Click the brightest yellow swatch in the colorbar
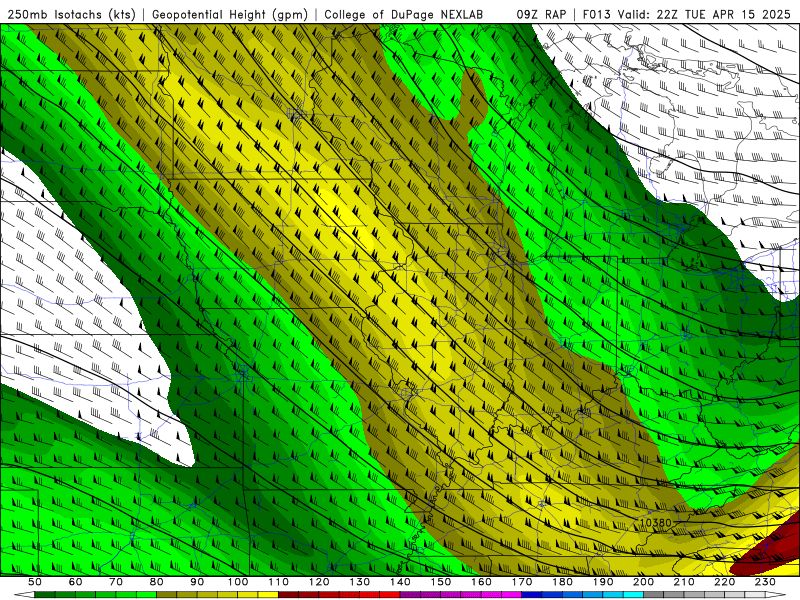This screenshot has height=600, width=800. [268, 595]
